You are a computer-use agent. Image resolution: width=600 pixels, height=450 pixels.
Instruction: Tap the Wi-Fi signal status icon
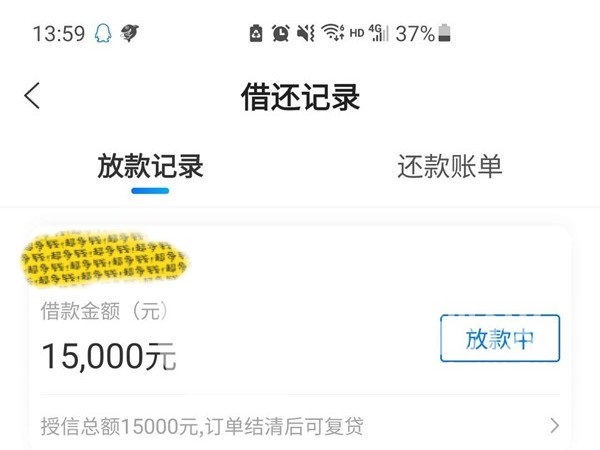click(333, 33)
